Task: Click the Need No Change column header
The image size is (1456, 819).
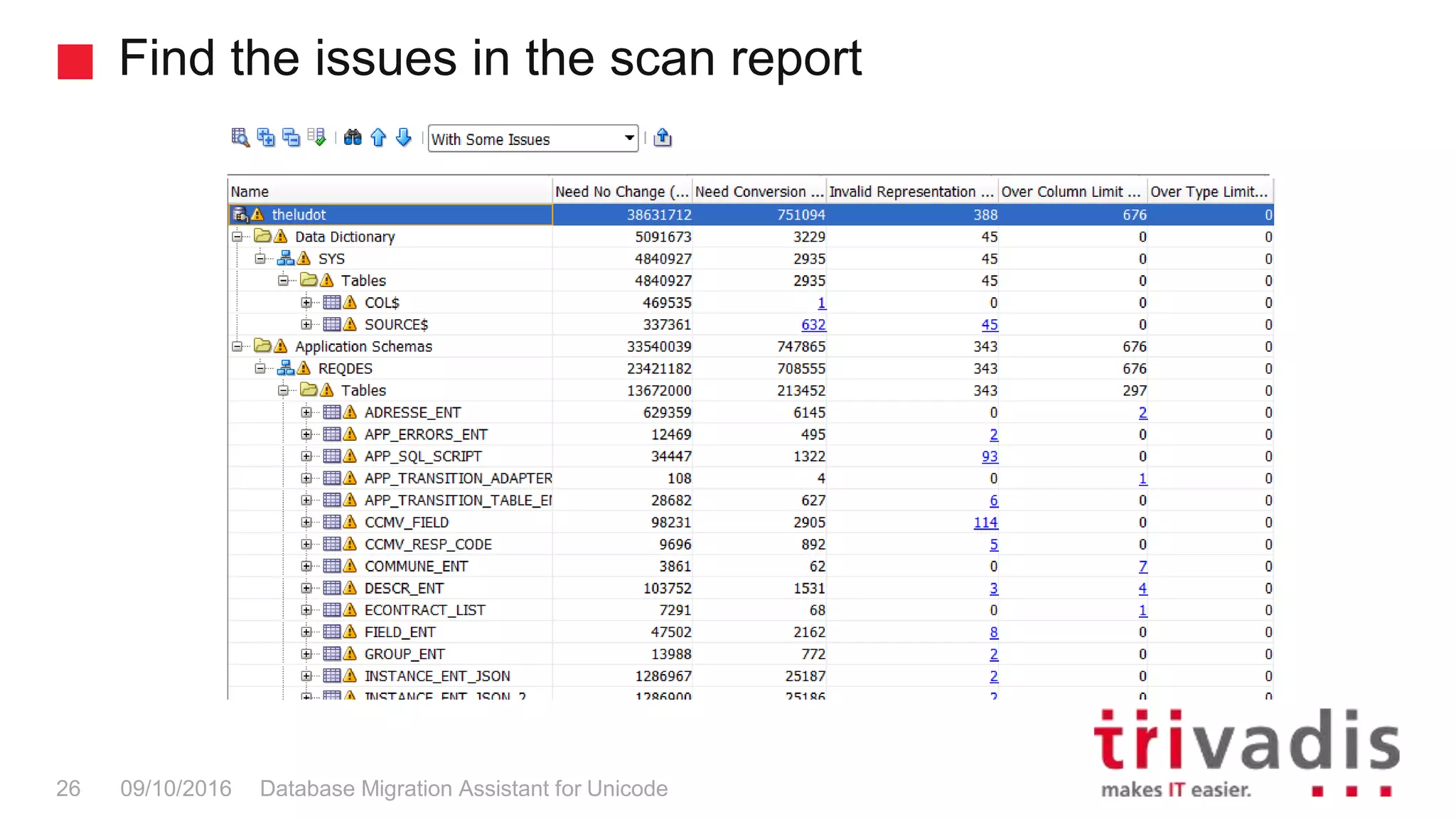Action: [x=622, y=191]
